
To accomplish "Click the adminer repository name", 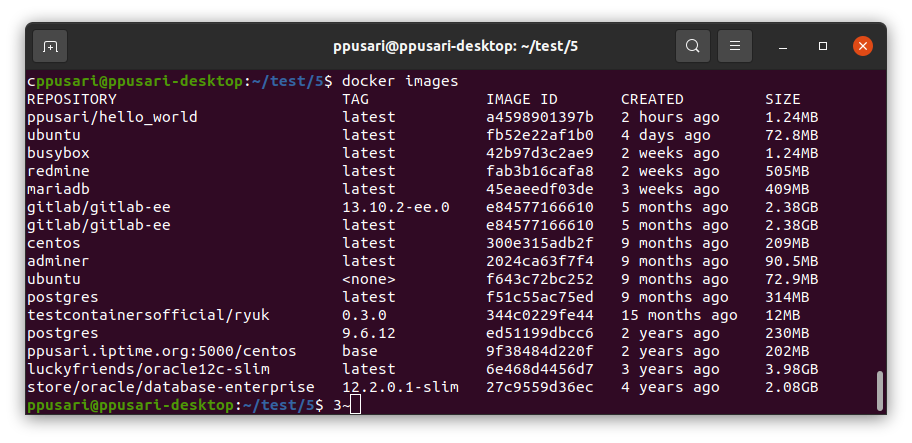I will [58, 261].
